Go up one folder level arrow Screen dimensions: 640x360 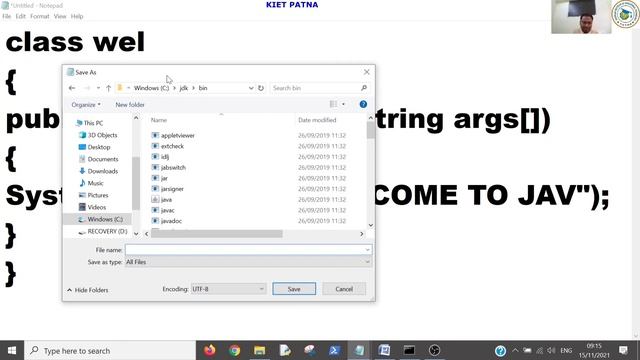[109, 88]
